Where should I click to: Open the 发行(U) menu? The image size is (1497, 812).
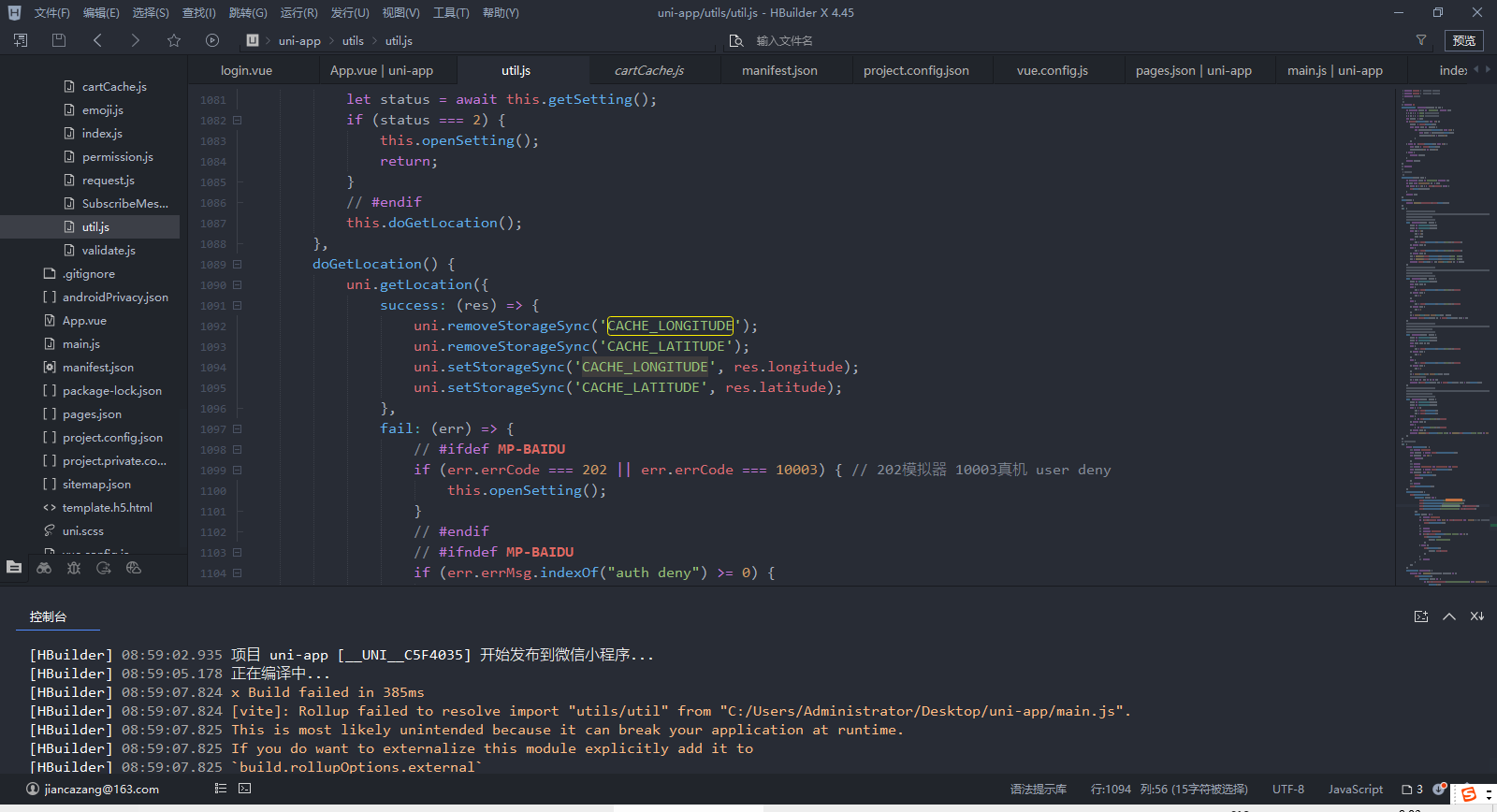[350, 13]
